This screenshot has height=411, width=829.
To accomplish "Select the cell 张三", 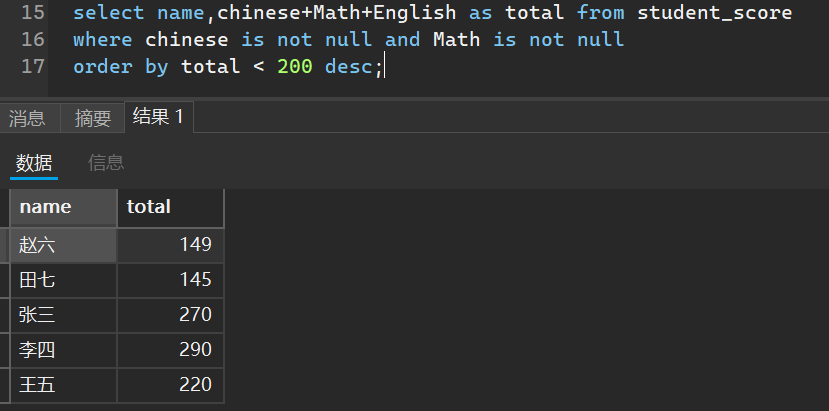I will click(63, 315).
